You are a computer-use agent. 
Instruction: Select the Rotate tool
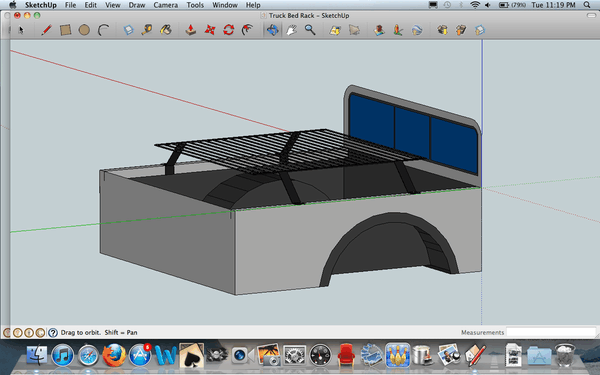tap(228, 30)
